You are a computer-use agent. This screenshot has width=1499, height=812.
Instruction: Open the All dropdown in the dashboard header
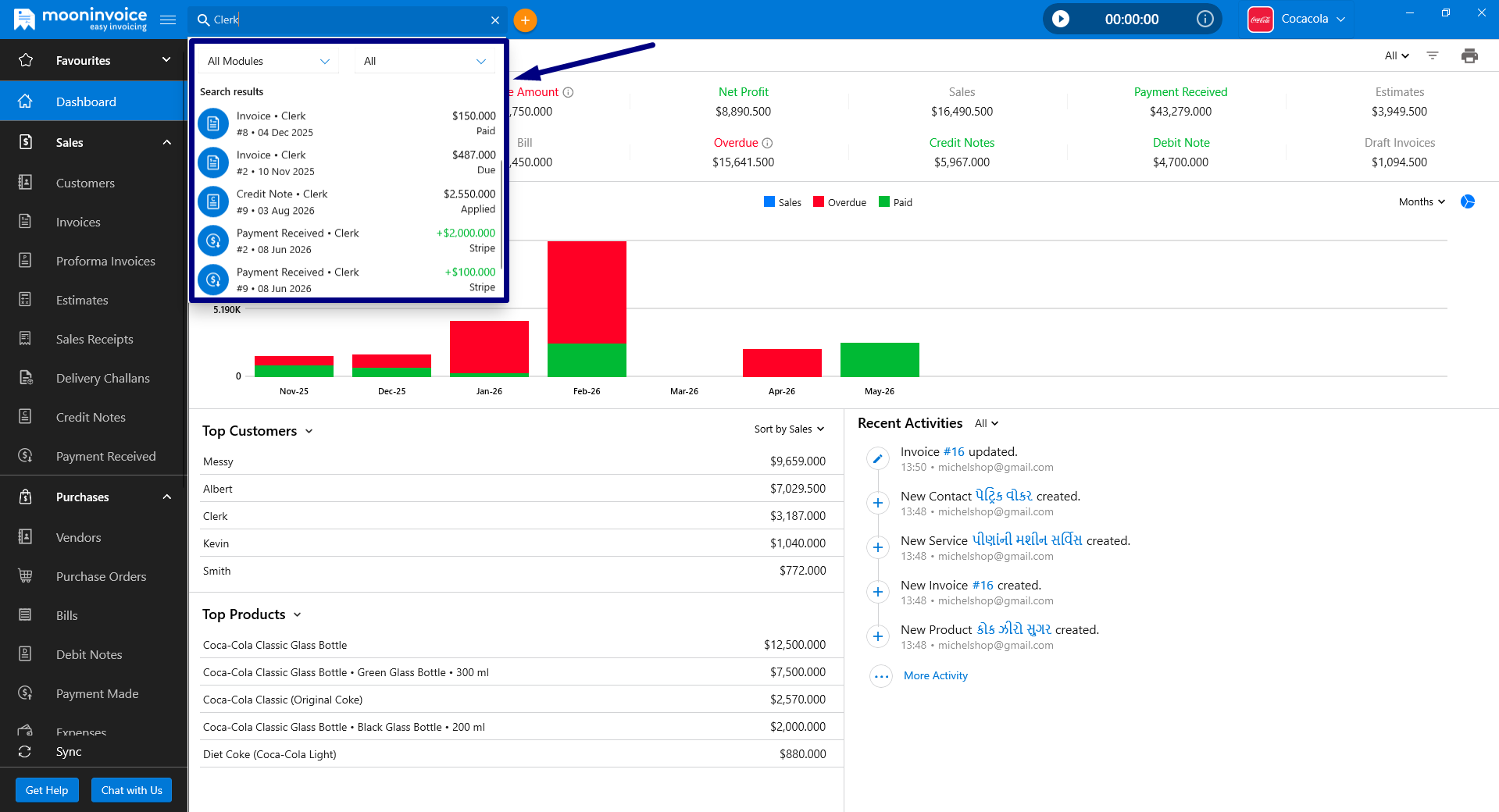click(x=1397, y=55)
